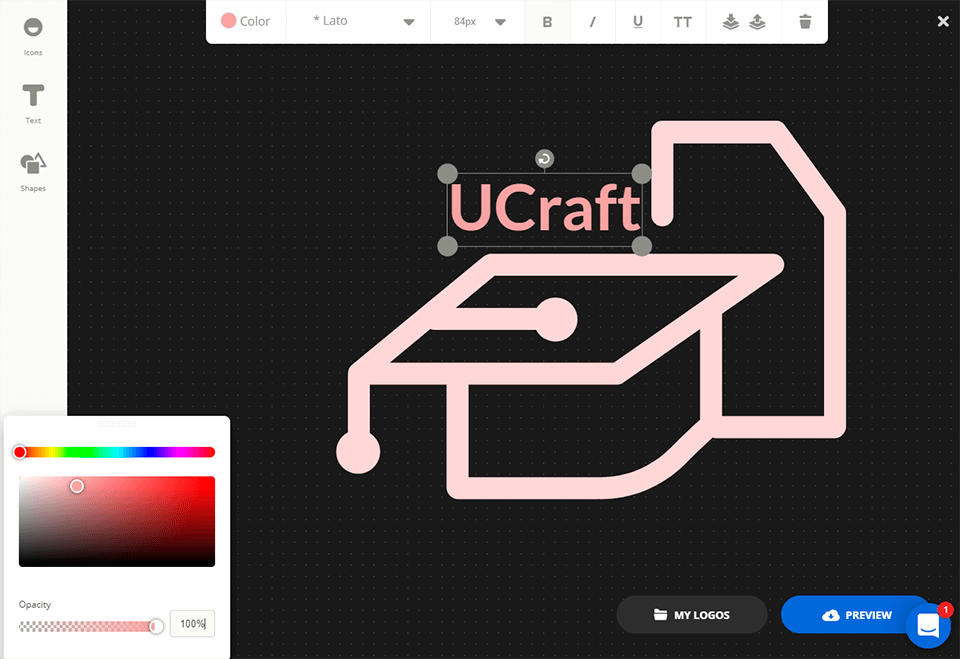This screenshot has width=960, height=659.
Task: Click the opacity percentage input field
Action: click(191, 623)
